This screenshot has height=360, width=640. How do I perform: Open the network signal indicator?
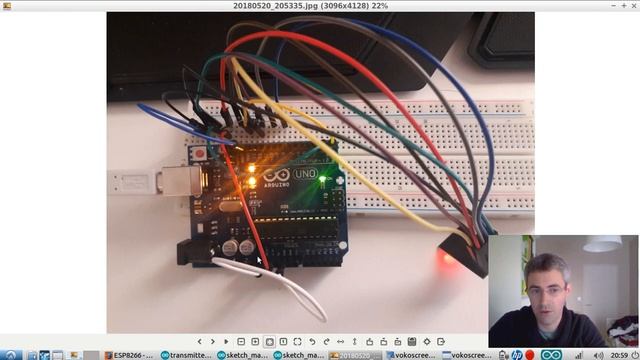(x=579, y=356)
